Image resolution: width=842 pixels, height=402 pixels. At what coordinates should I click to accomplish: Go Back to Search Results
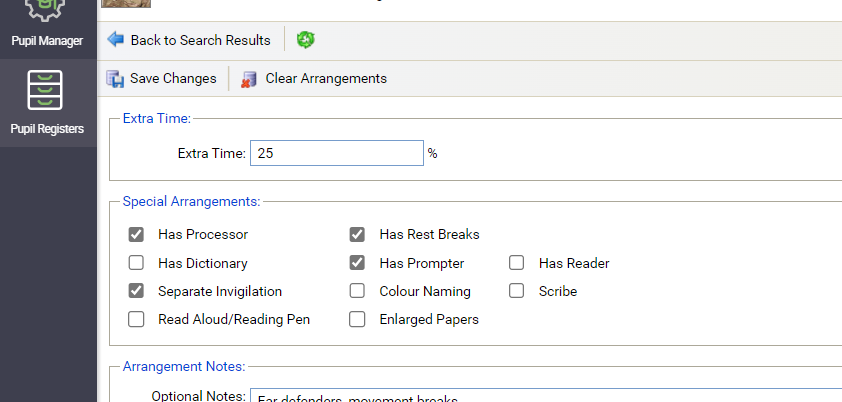[x=200, y=40]
